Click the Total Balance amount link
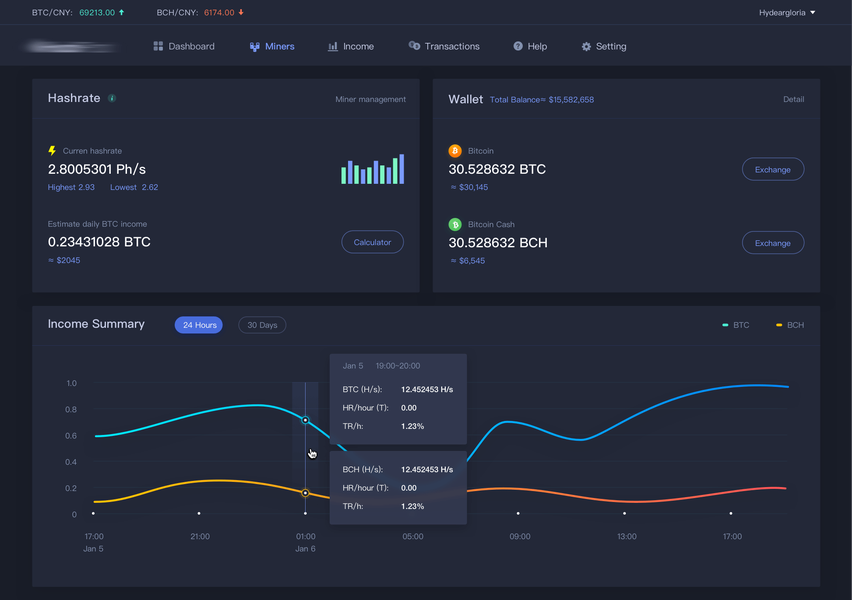This screenshot has width=852, height=600. (x=542, y=99)
